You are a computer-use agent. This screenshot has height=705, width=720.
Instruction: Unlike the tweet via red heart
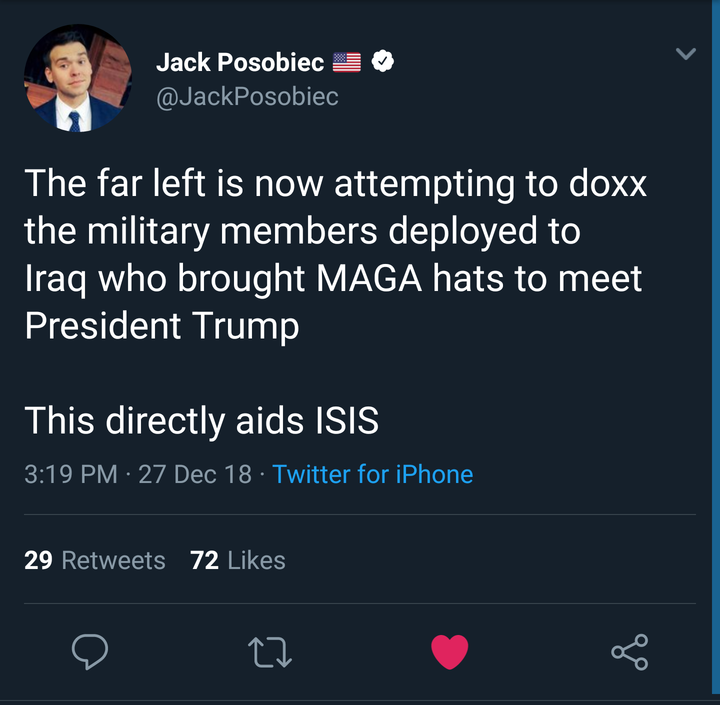point(450,652)
